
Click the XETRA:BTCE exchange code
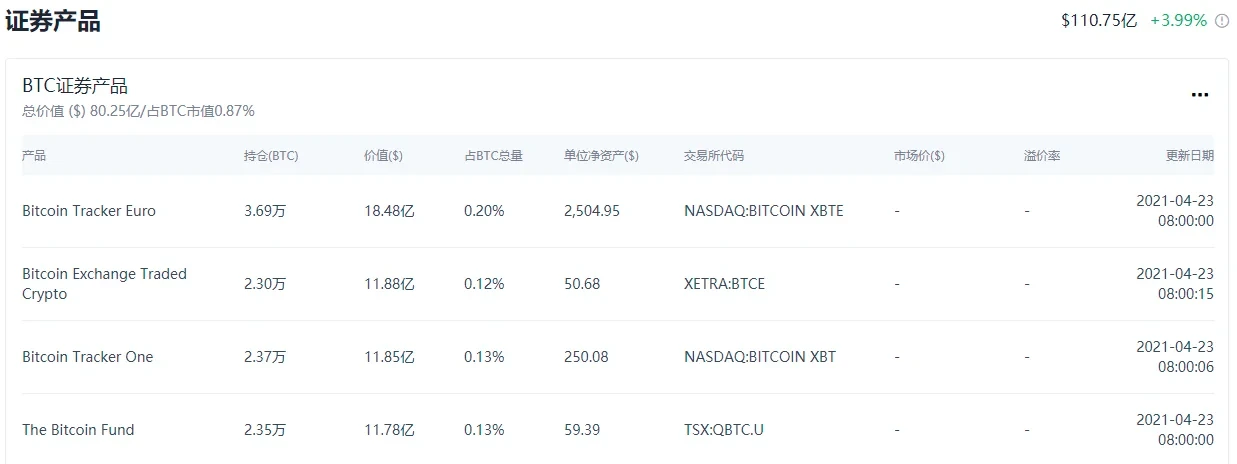pos(724,284)
